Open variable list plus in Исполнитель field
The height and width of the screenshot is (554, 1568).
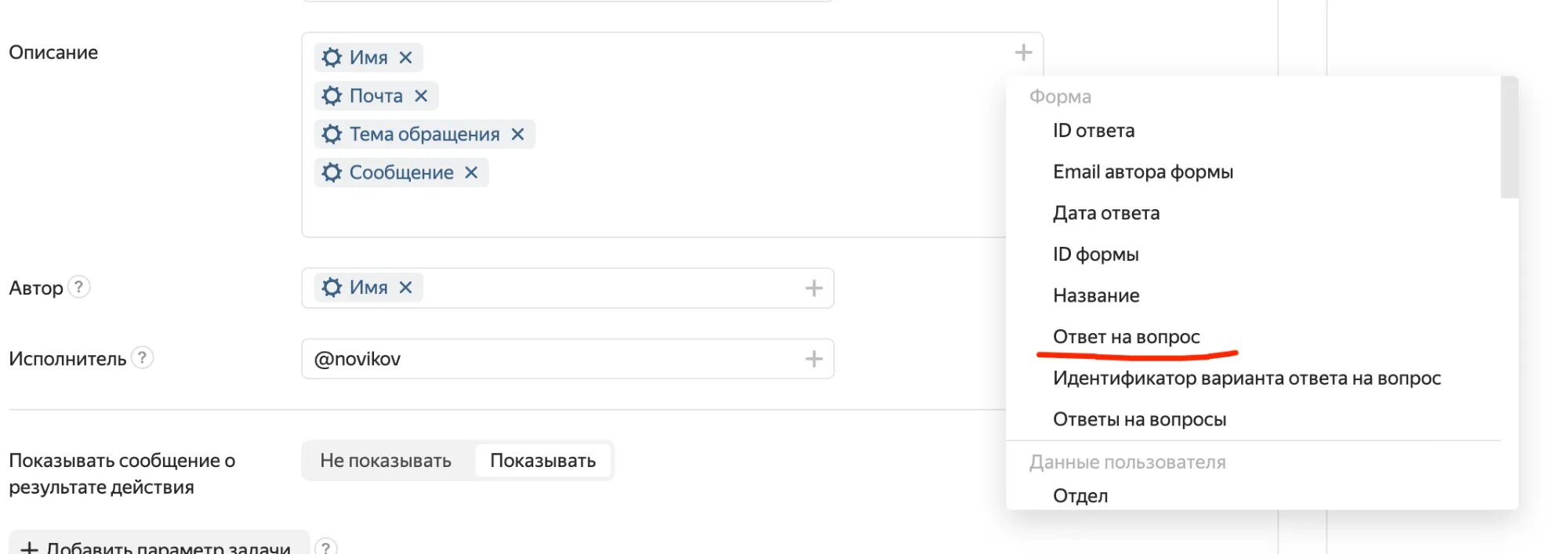click(814, 359)
